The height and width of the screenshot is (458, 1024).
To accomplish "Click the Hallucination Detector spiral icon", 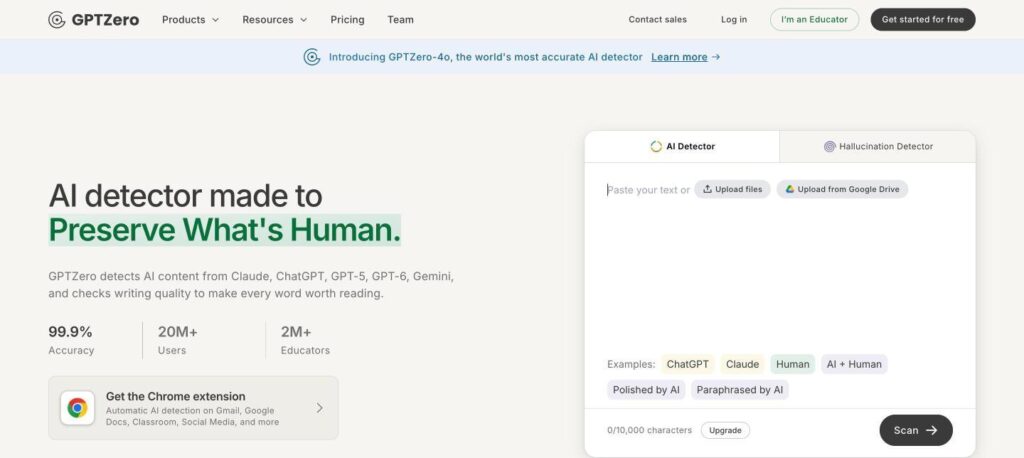I will pos(829,146).
